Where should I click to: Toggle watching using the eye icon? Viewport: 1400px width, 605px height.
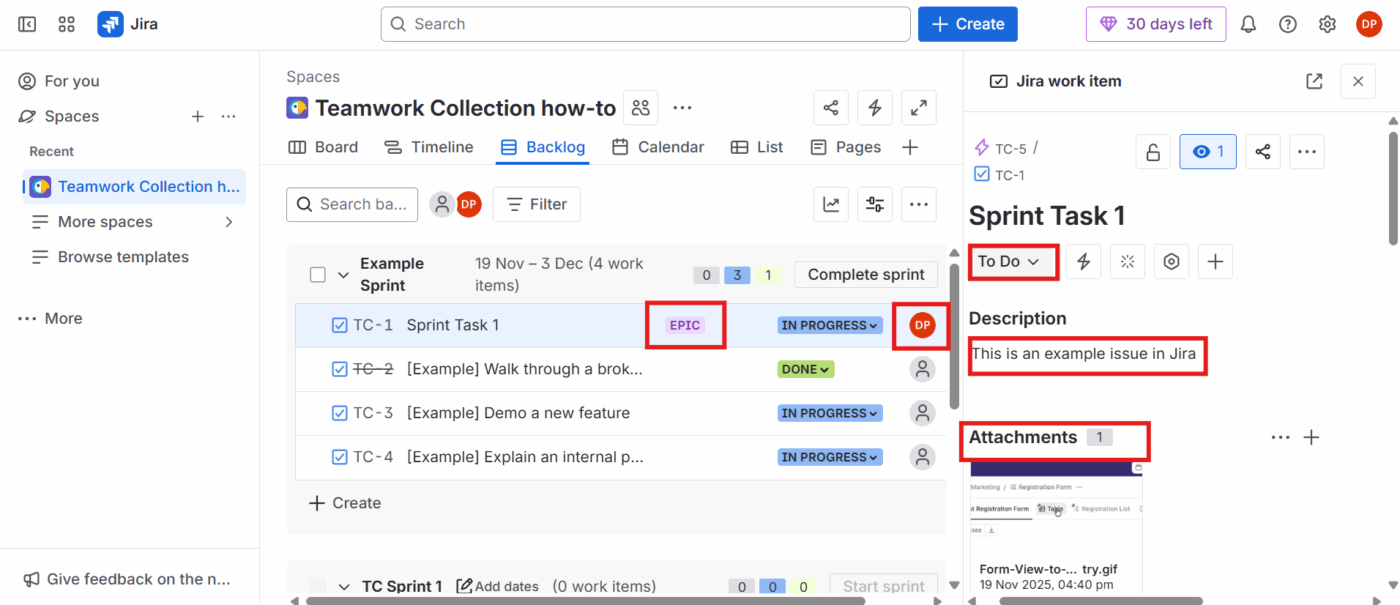click(1207, 151)
